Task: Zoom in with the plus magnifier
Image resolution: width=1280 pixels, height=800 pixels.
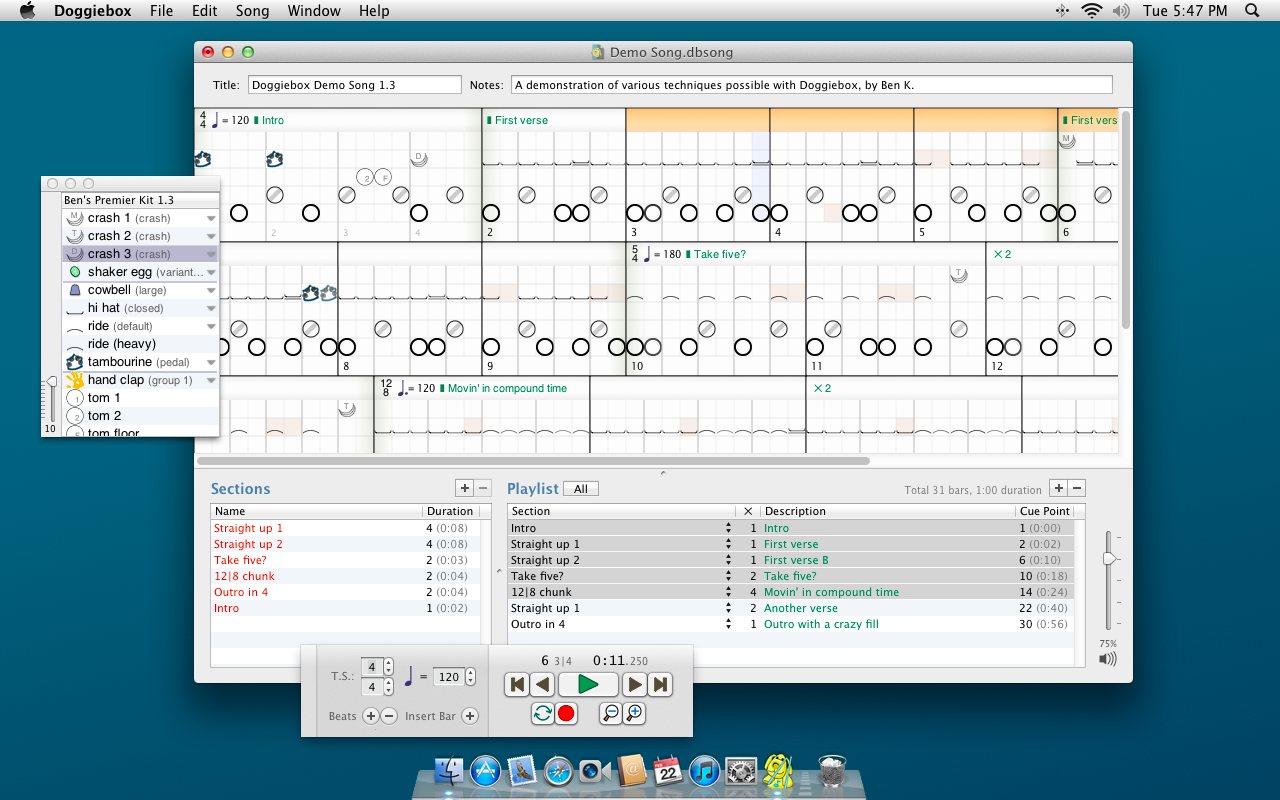Action: 634,714
